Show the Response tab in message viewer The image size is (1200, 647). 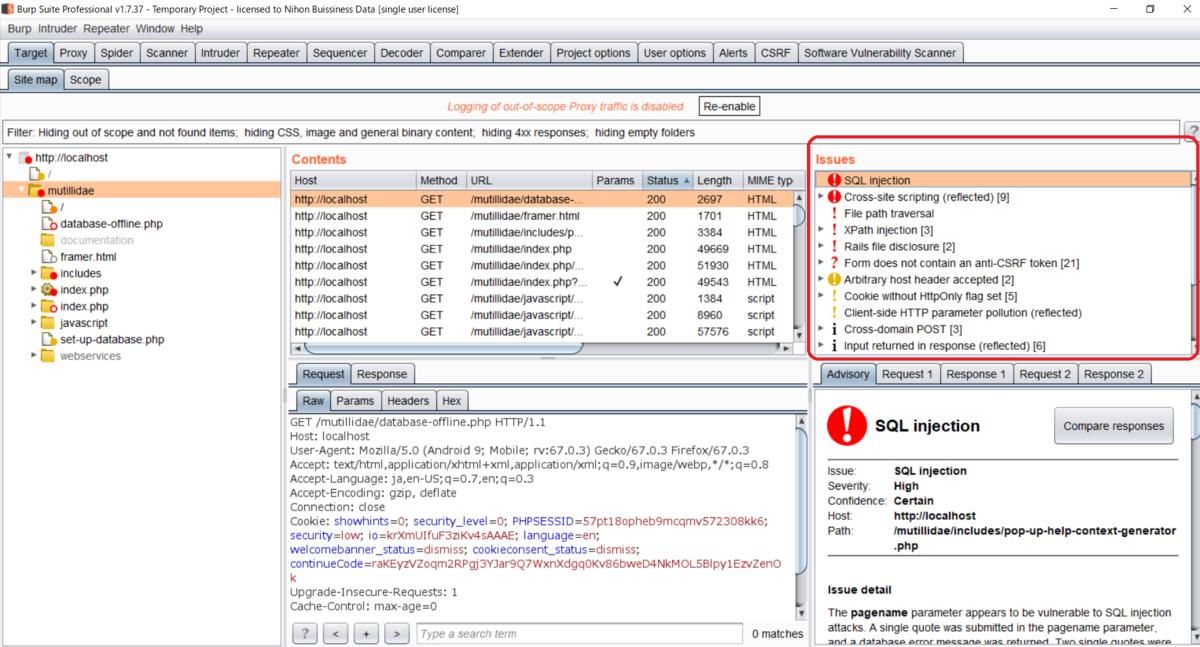pos(382,374)
